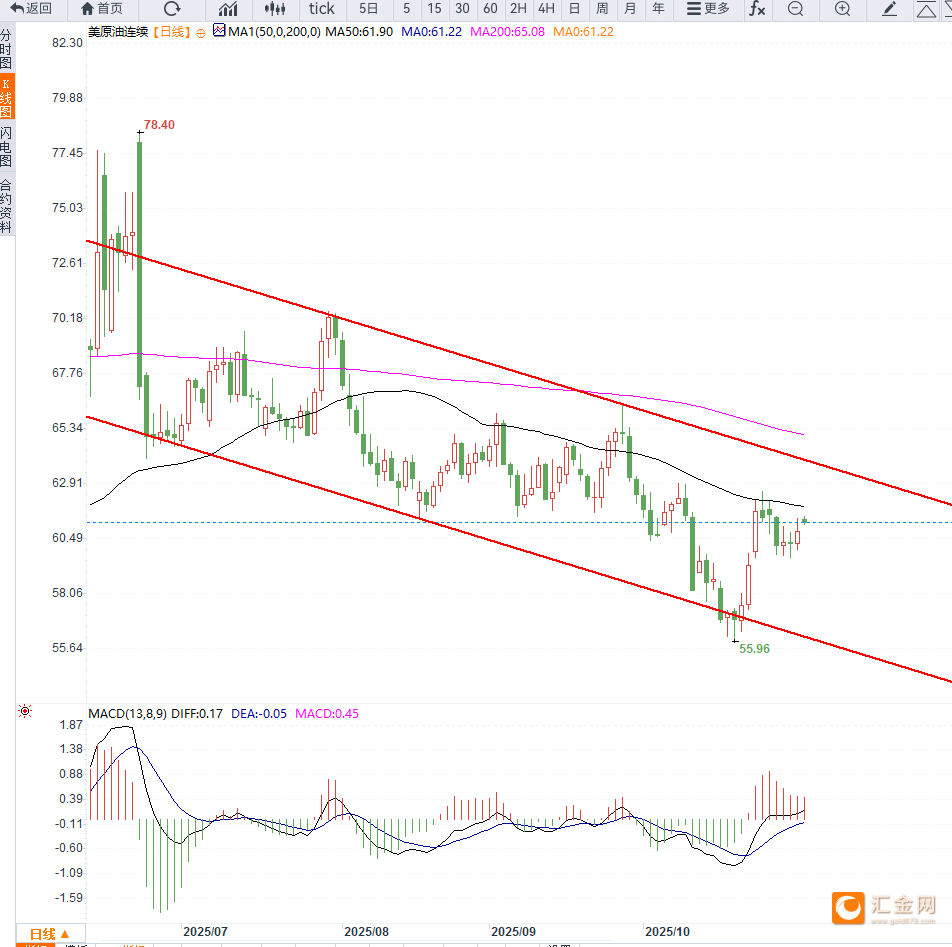Click the MA1 indicator chart icon

pyautogui.click(x=219, y=30)
